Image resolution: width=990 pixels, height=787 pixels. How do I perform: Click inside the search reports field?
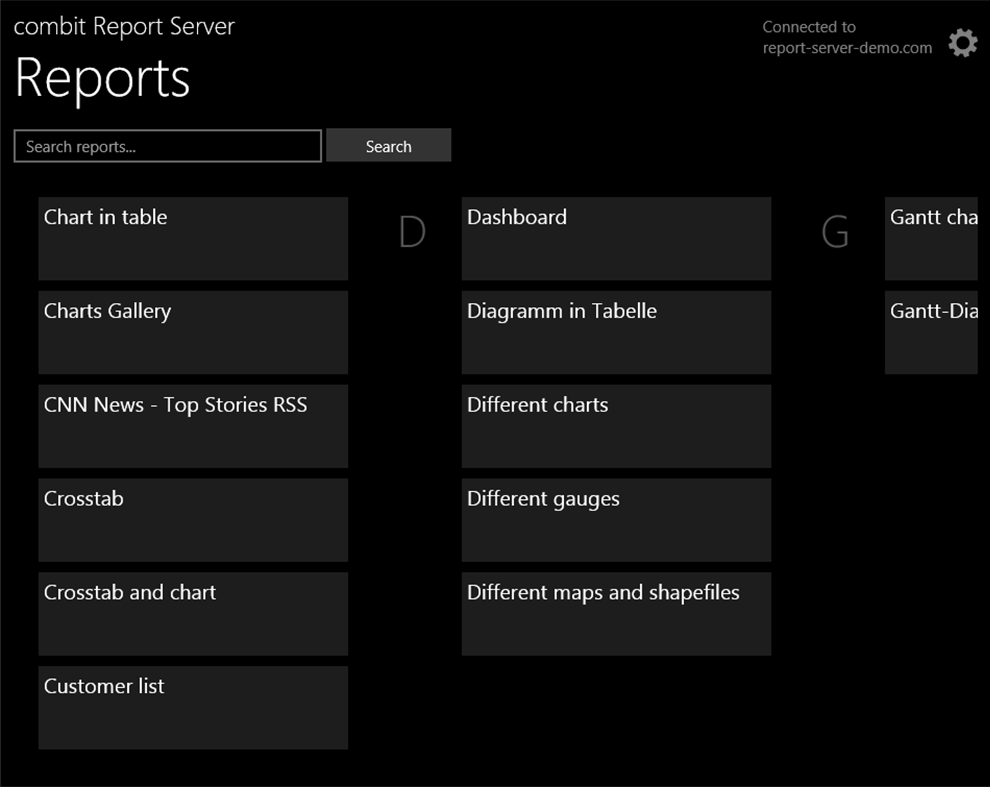[x=167, y=146]
